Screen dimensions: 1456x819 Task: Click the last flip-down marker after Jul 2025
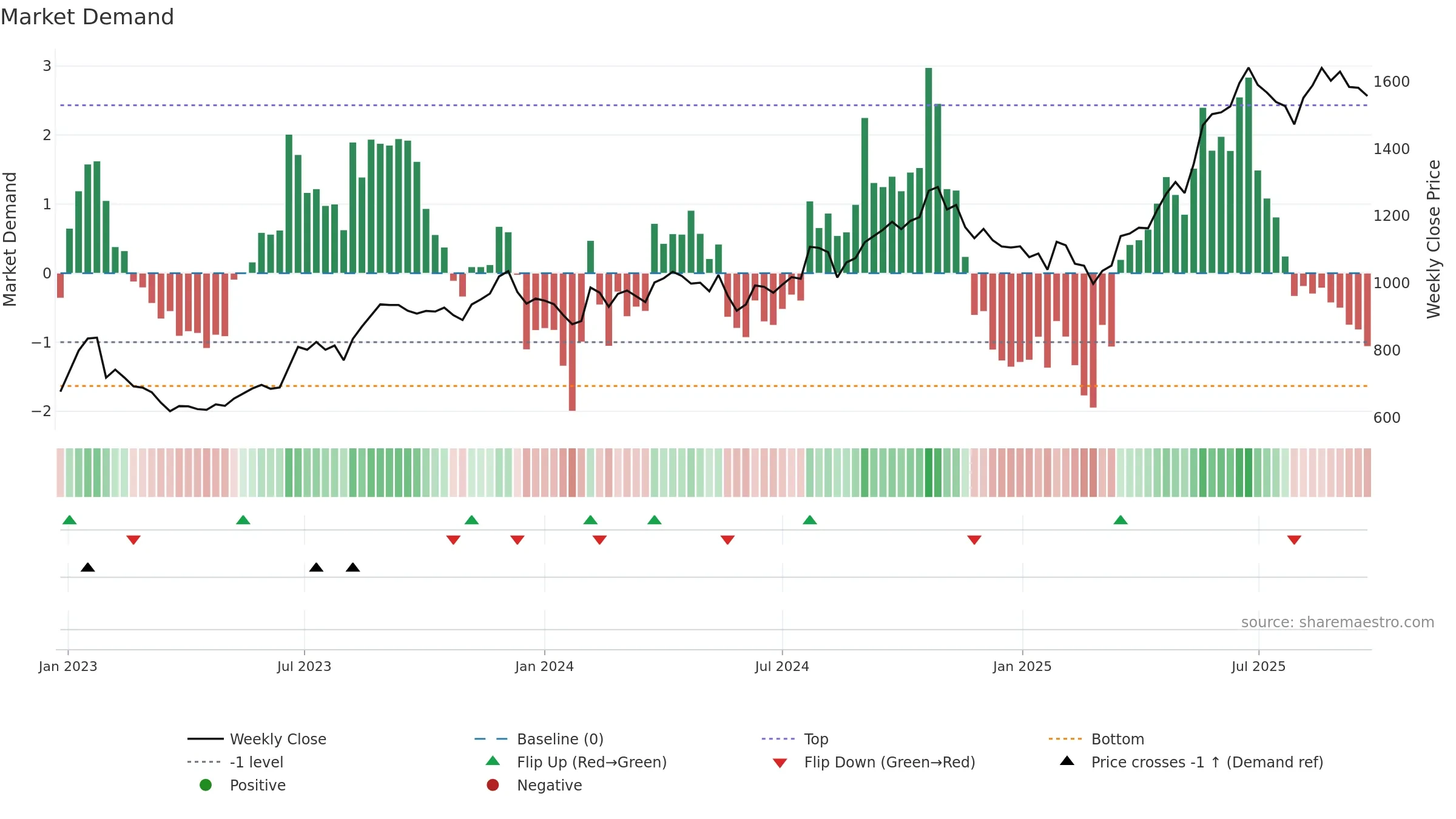[x=1294, y=540]
